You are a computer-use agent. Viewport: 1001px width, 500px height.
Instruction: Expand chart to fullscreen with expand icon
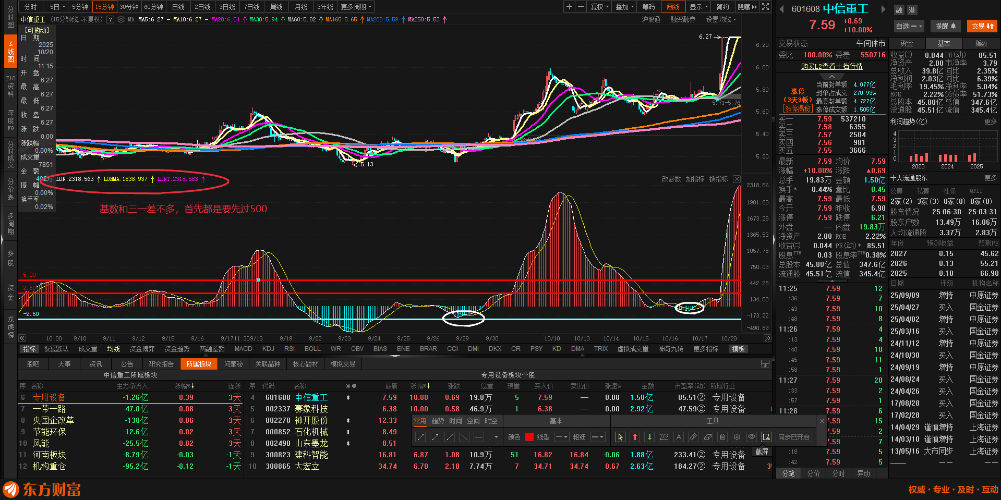click(766, 7)
